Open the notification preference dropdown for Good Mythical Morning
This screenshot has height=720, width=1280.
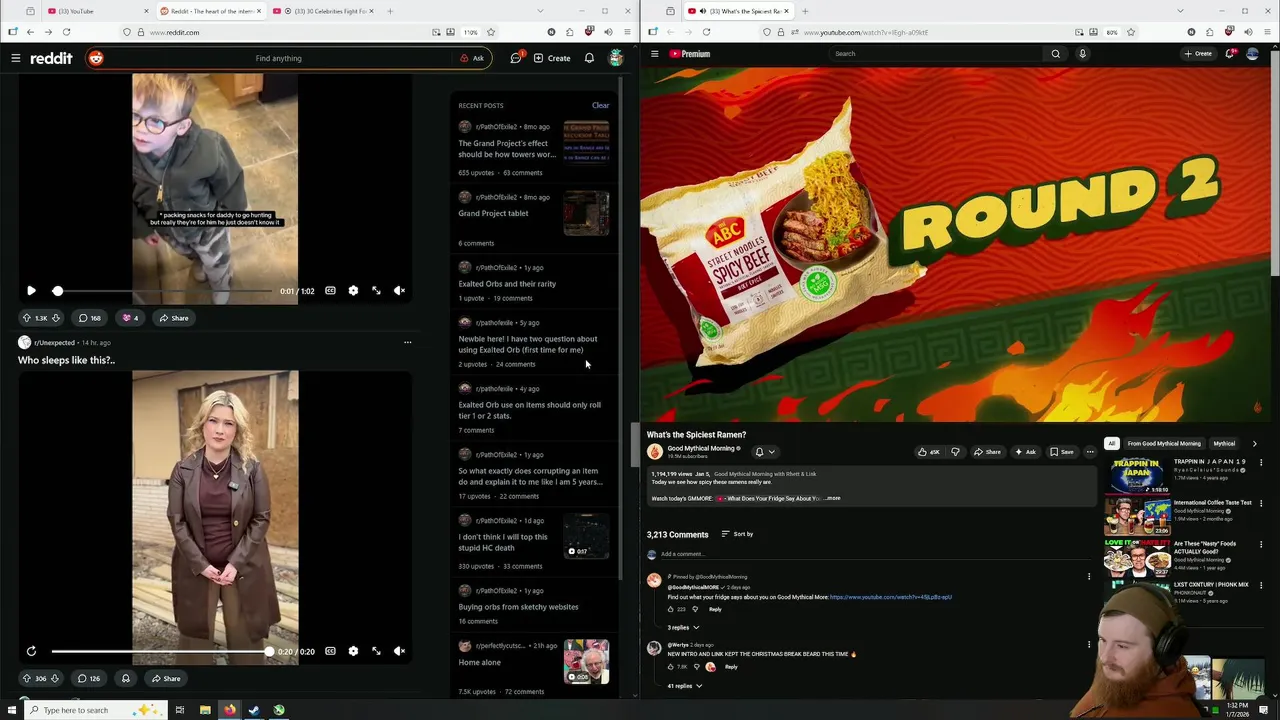(764, 452)
